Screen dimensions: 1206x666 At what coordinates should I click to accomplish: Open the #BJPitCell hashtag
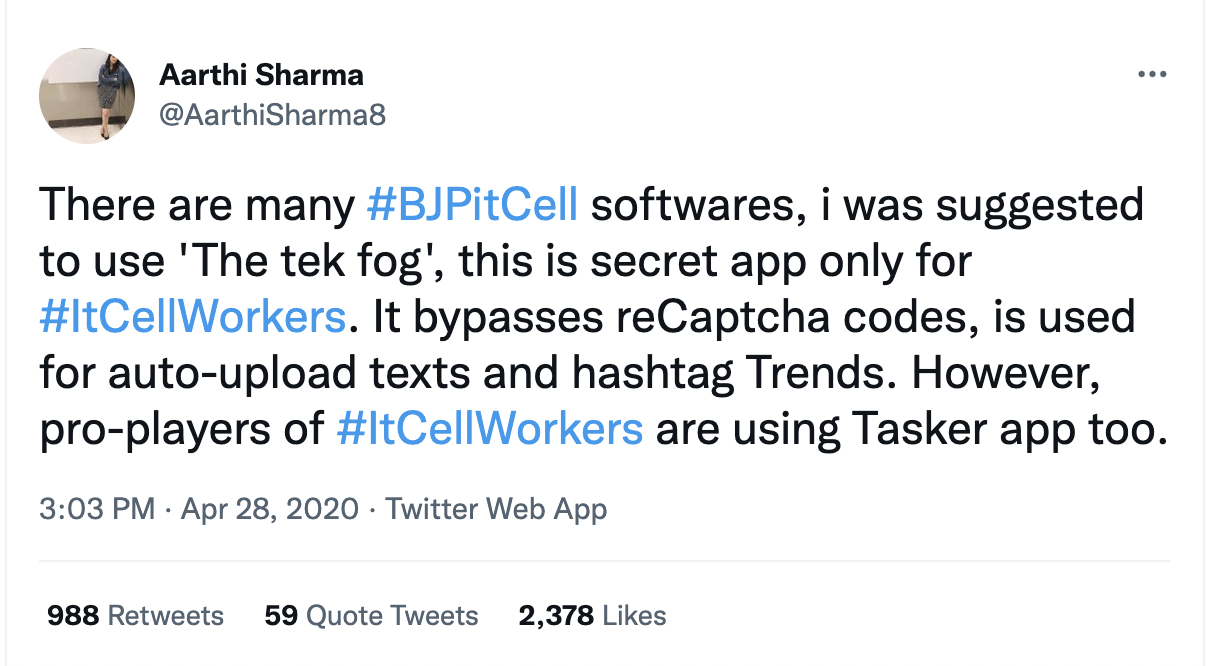click(472, 205)
